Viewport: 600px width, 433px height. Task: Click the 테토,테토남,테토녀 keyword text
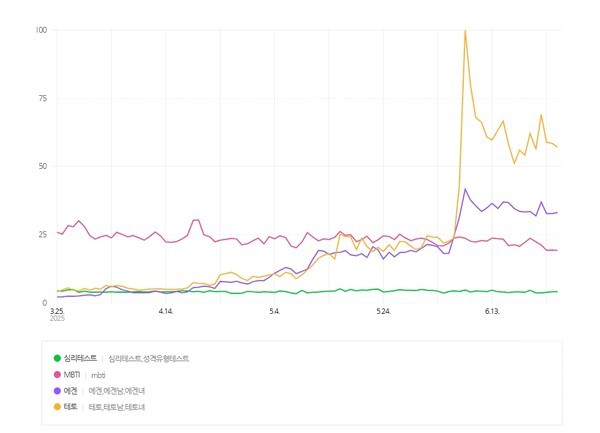(x=117, y=407)
